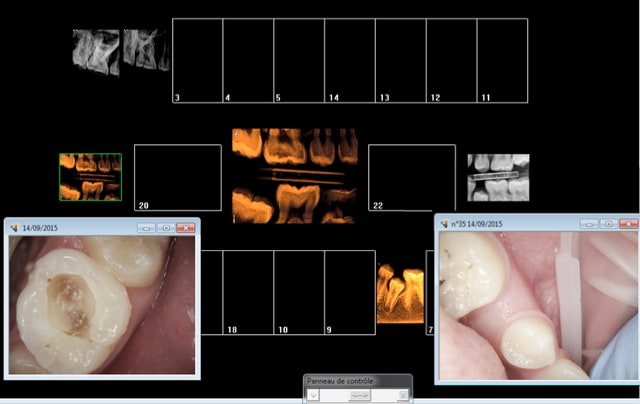The height and width of the screenshot is (404, 640).
Task: Select the green-bordered orange X-ray thumbnail
Action: [90, 177]
